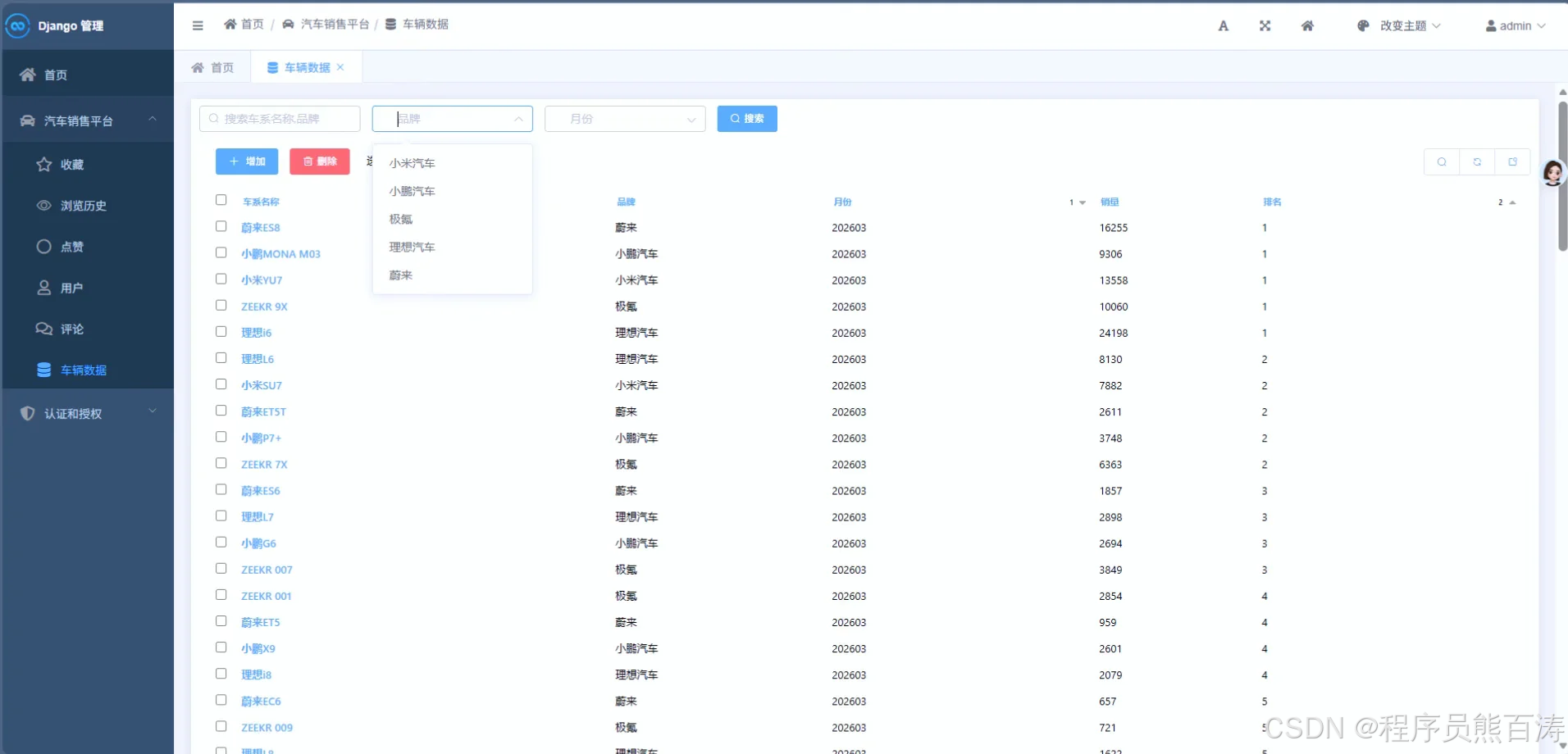Open 浏览历史 from the sidebar

(x=89, y=206)
